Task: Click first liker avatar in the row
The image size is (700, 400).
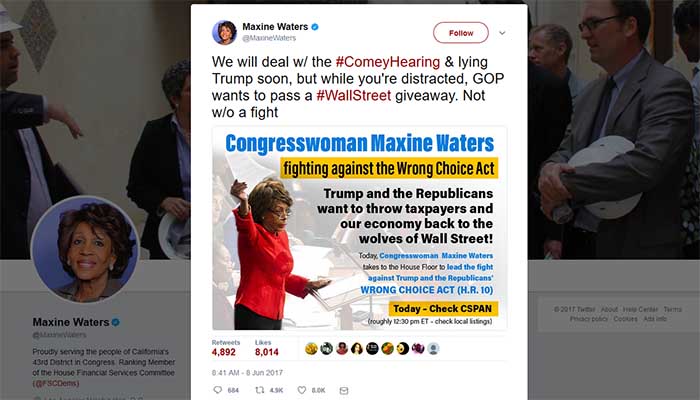Action: coord(311,348)
